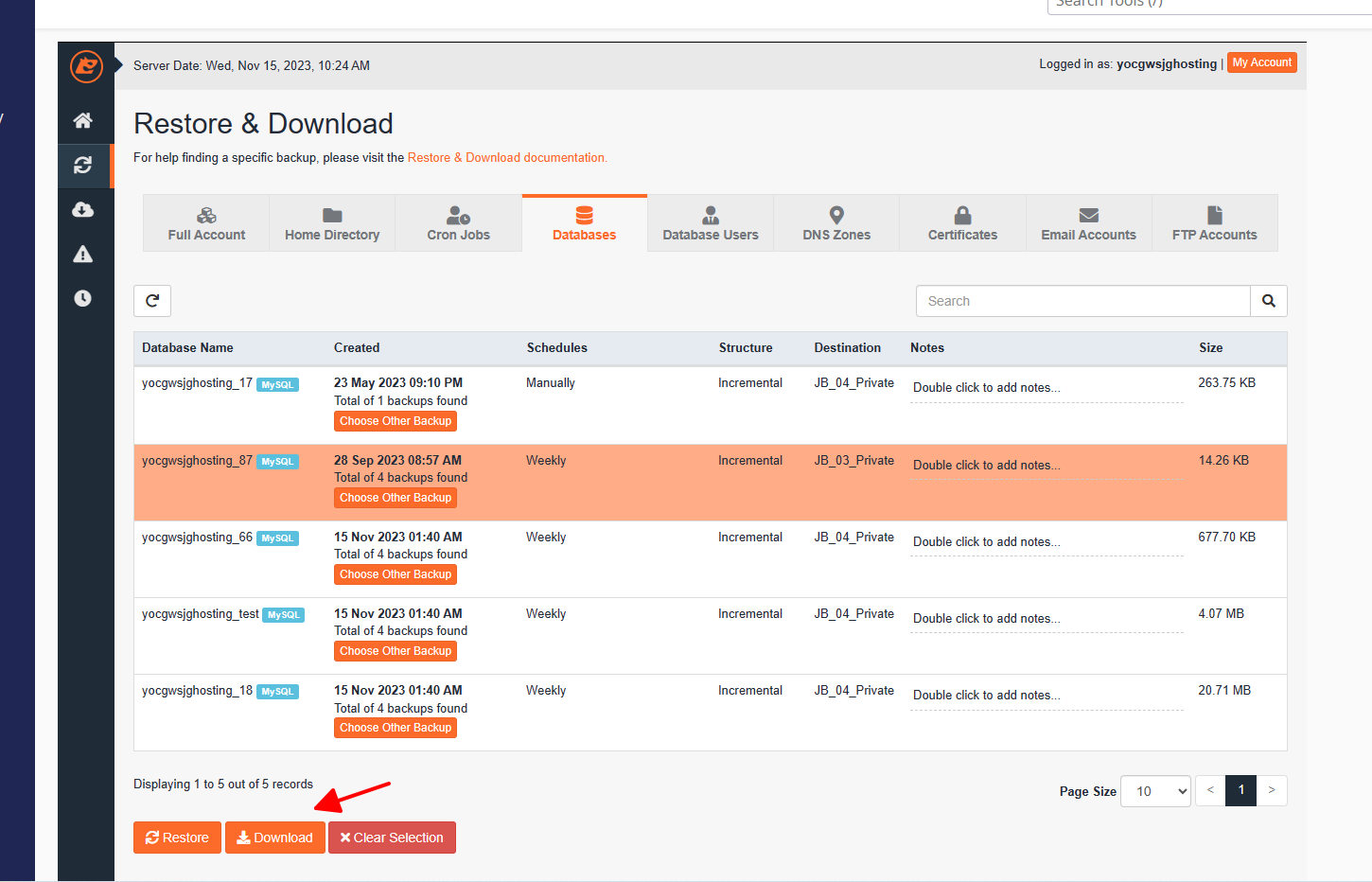Click the JetBackup logo icon
The height and width of the screenshot is (882, 1372).
point(86,66)
